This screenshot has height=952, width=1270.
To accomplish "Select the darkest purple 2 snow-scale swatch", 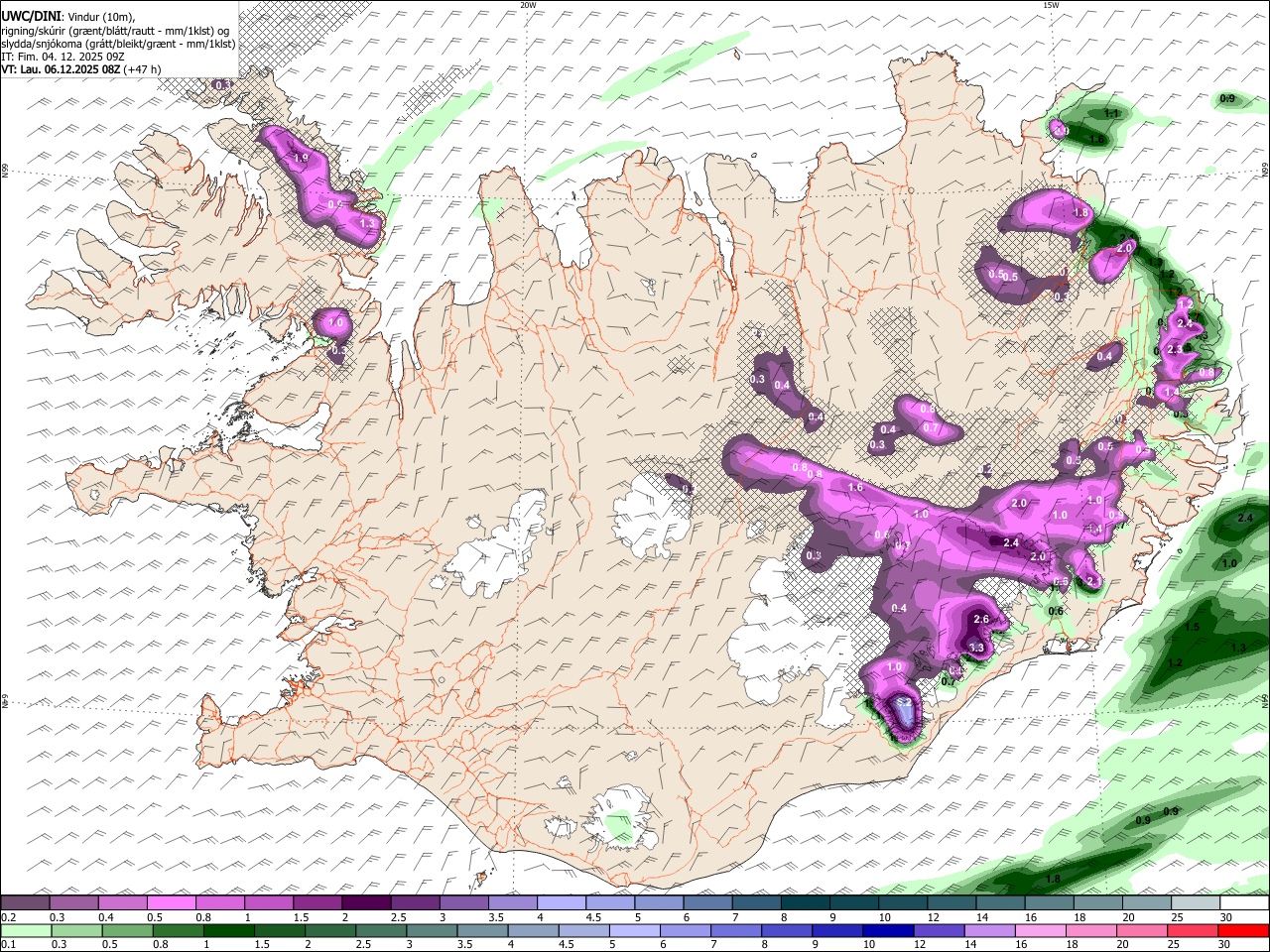I will point(366,903).
